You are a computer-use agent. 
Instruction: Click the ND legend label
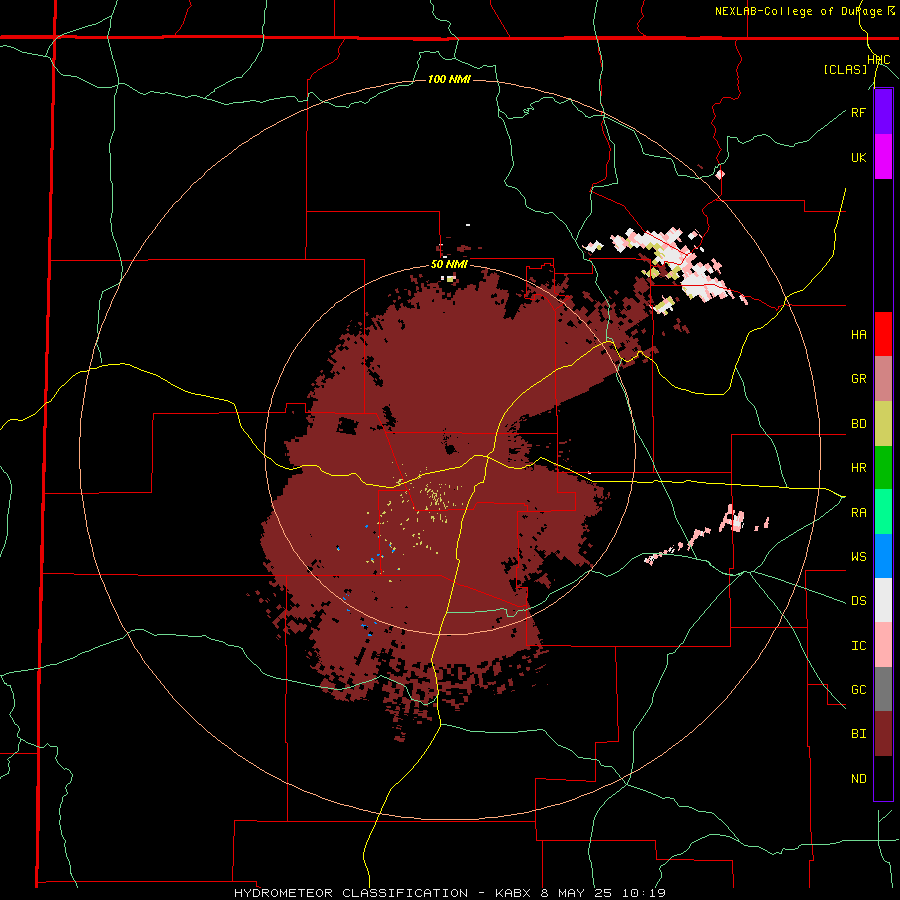(x=858, y=779)
